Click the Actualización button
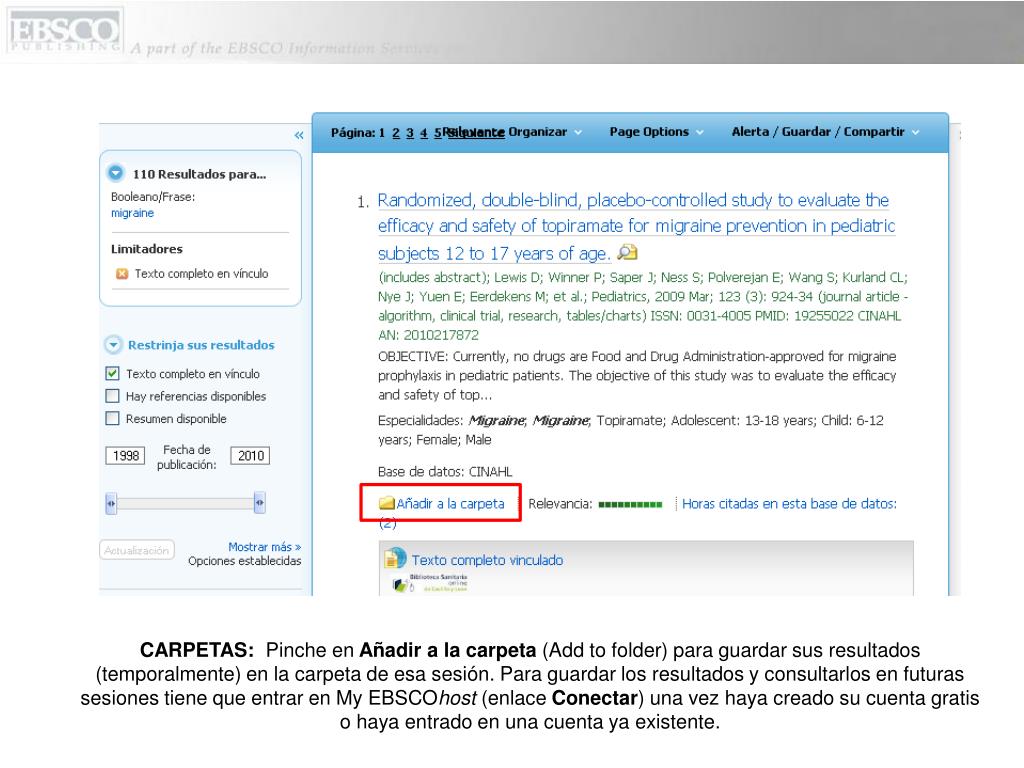Viewport: 1024px width, 768px height. click(136, 550)
